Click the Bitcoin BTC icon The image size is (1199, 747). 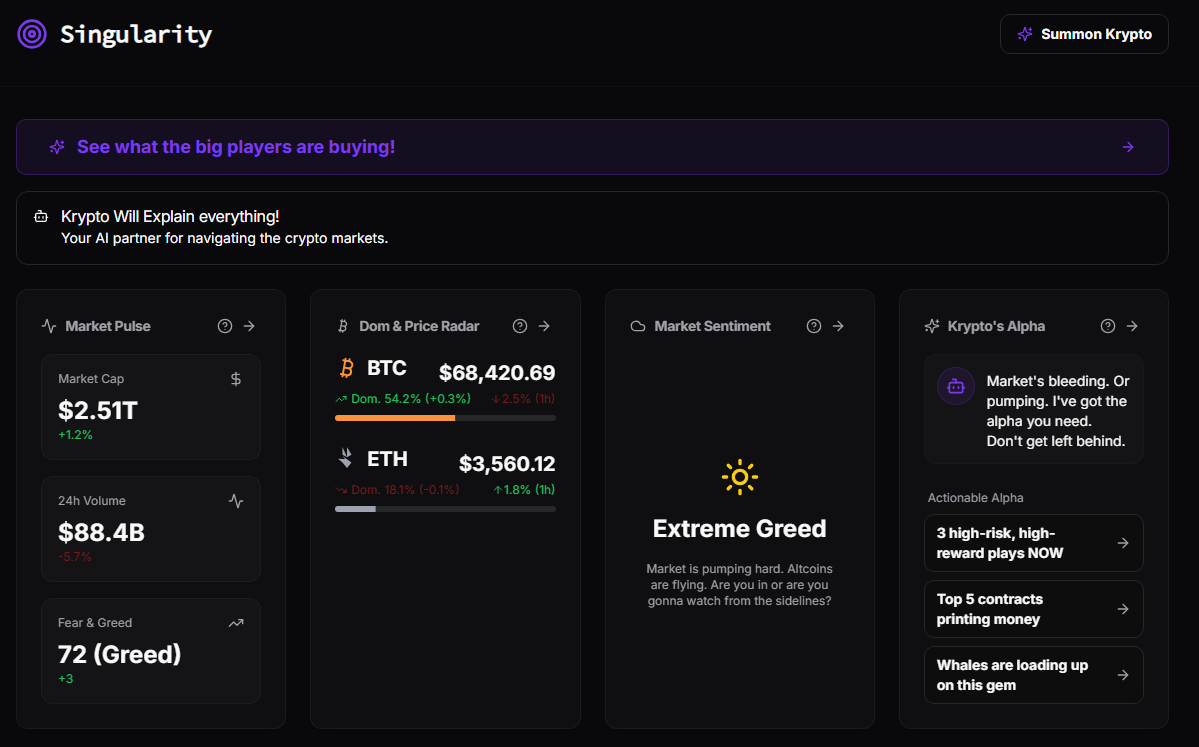(x=347, y=369)
